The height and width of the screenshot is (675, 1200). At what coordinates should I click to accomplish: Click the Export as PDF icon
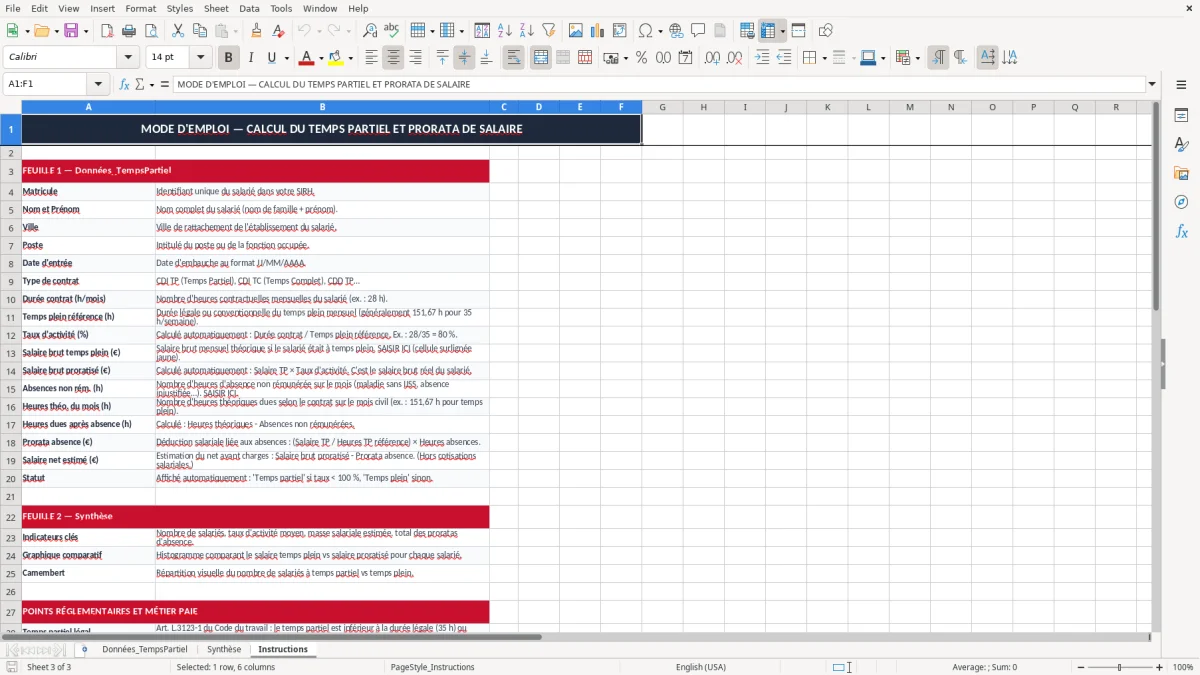[107, 31]
